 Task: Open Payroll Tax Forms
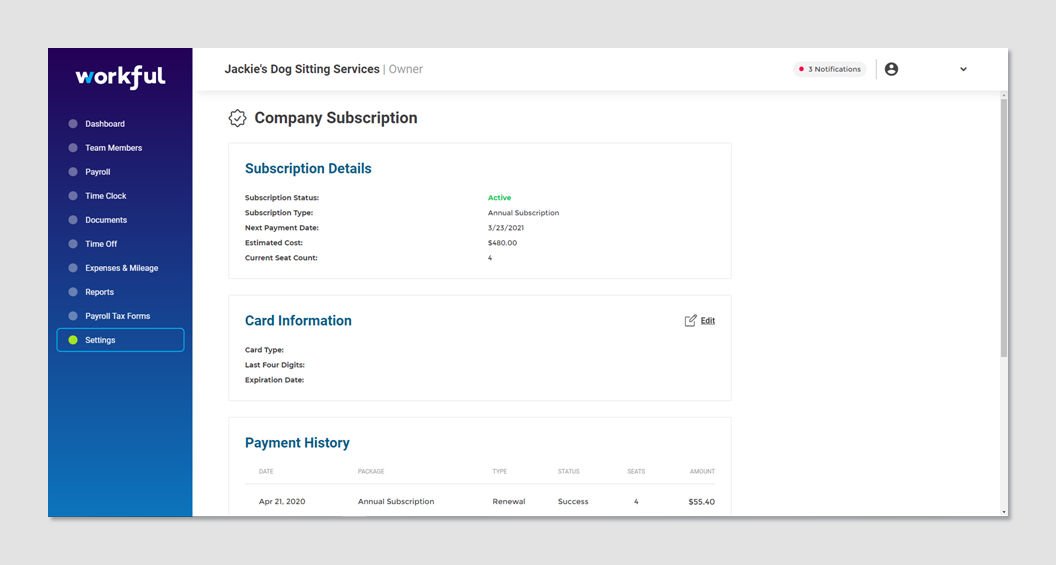pos(120,316)
